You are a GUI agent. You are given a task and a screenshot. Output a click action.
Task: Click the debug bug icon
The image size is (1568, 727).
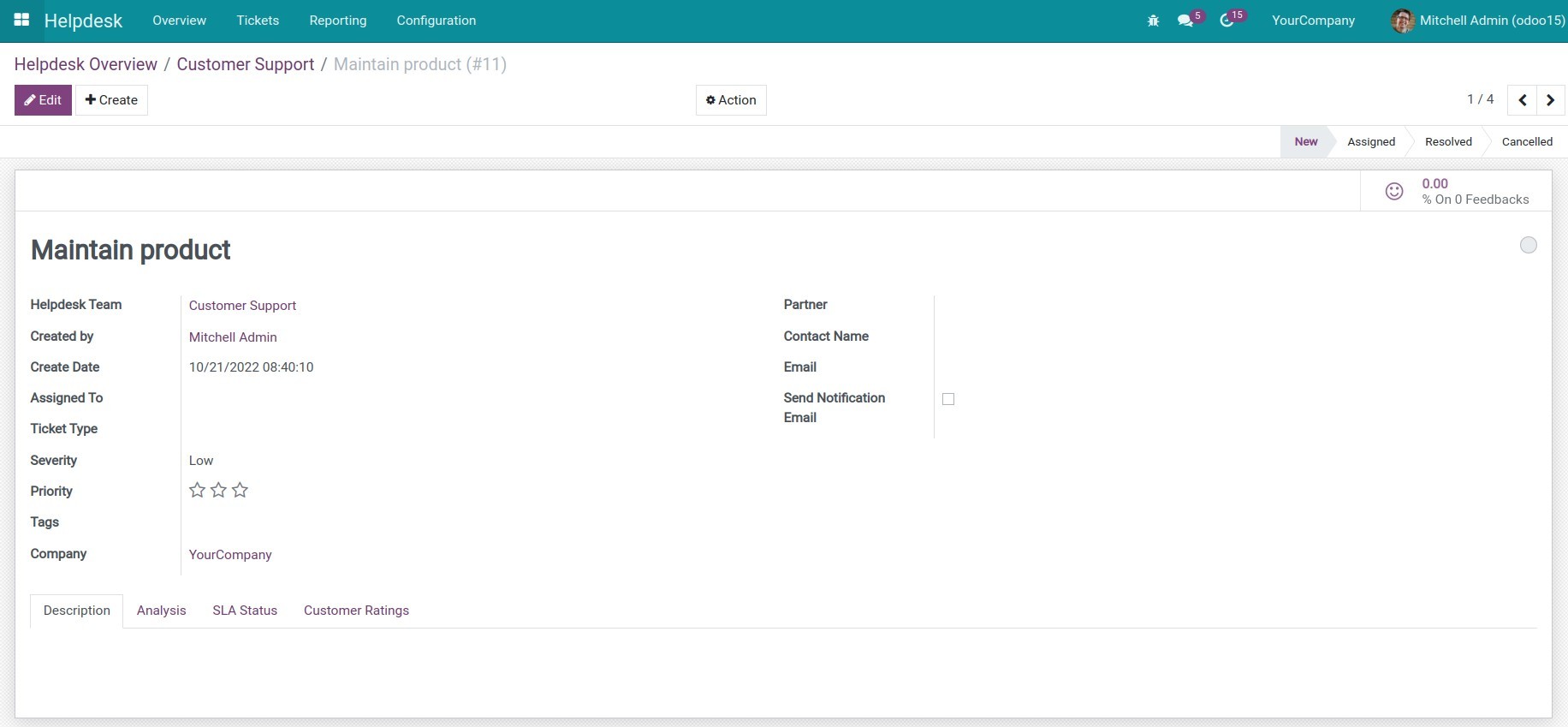[x=1153, y=21]
